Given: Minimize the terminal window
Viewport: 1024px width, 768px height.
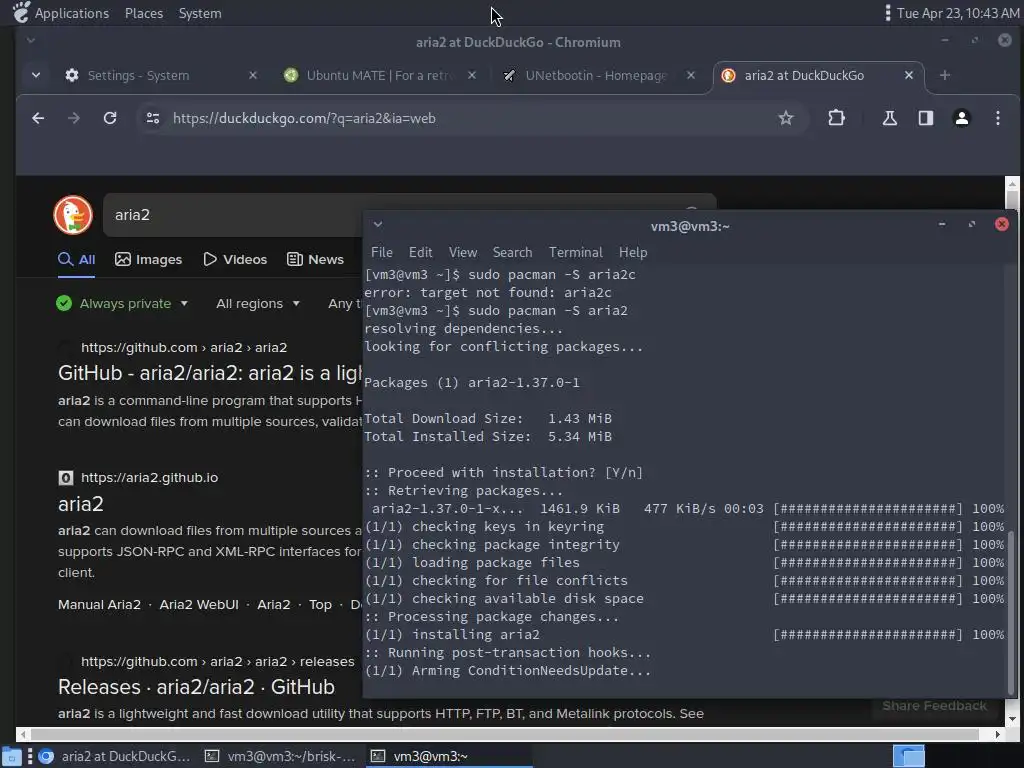Looking at the screenshot, I should [x=942, y=224].
